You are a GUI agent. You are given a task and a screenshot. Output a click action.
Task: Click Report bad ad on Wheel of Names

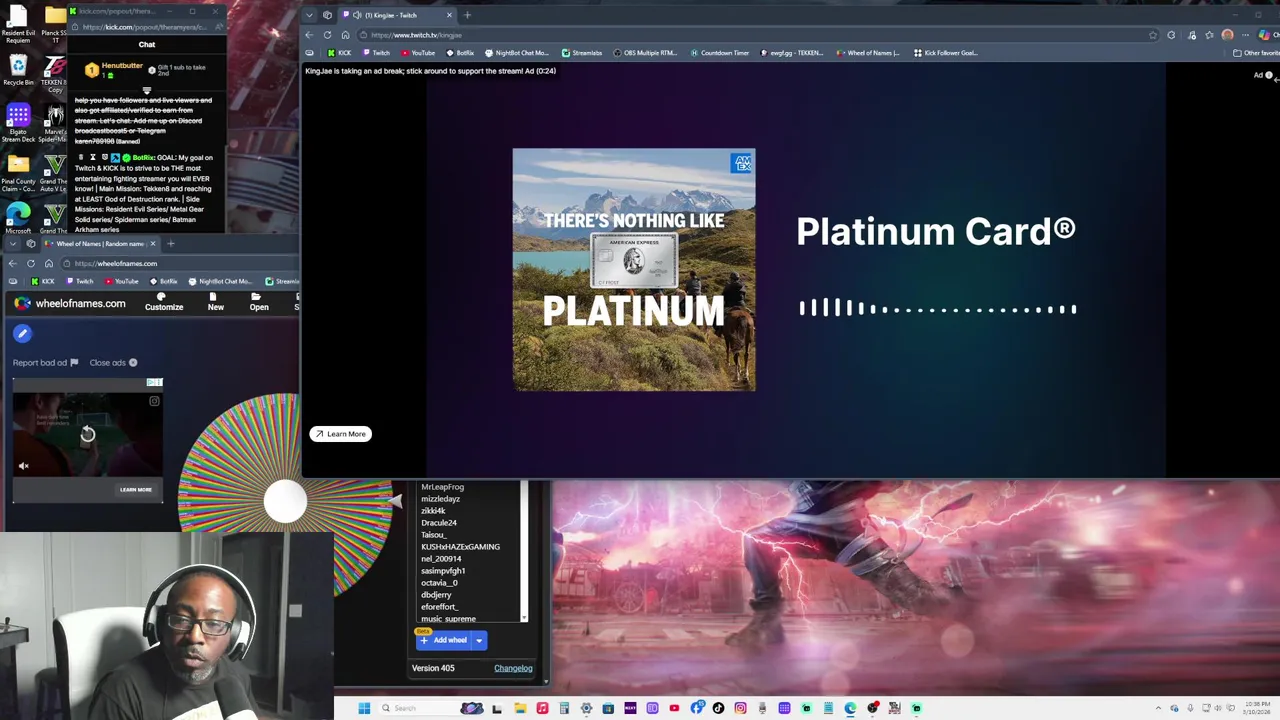45,363
